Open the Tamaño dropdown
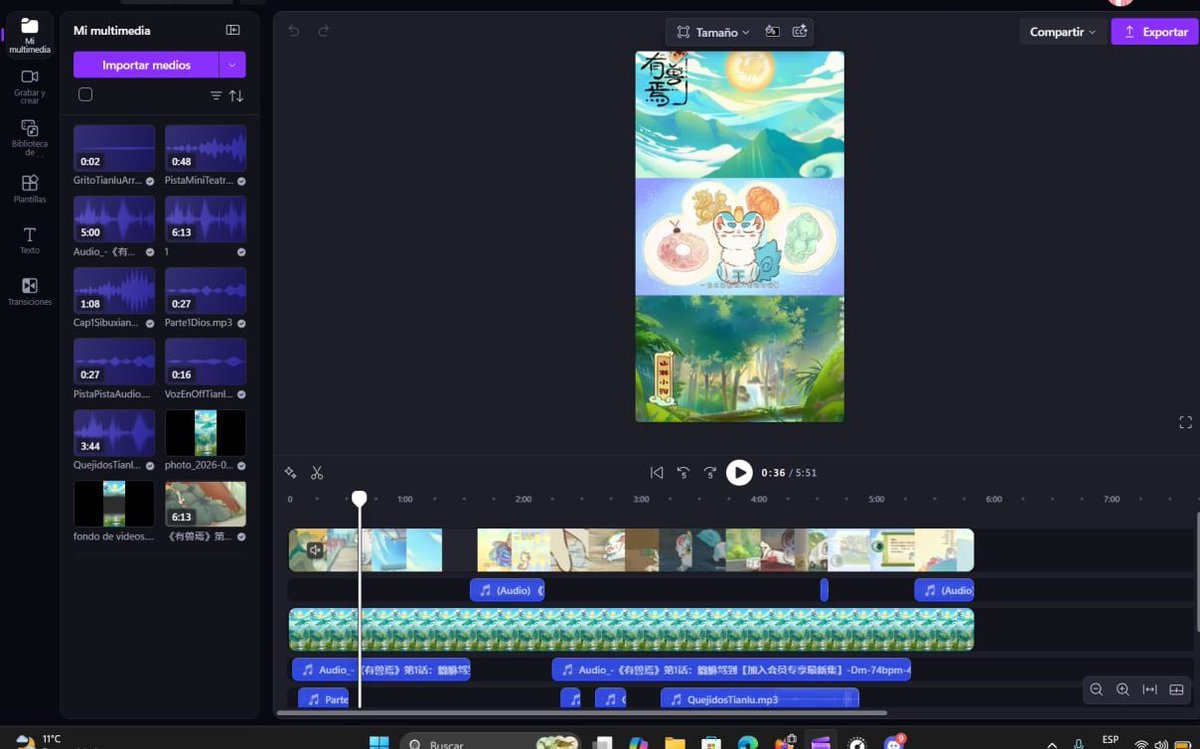Screen dimensions: 1200x749 click(713, 32)
